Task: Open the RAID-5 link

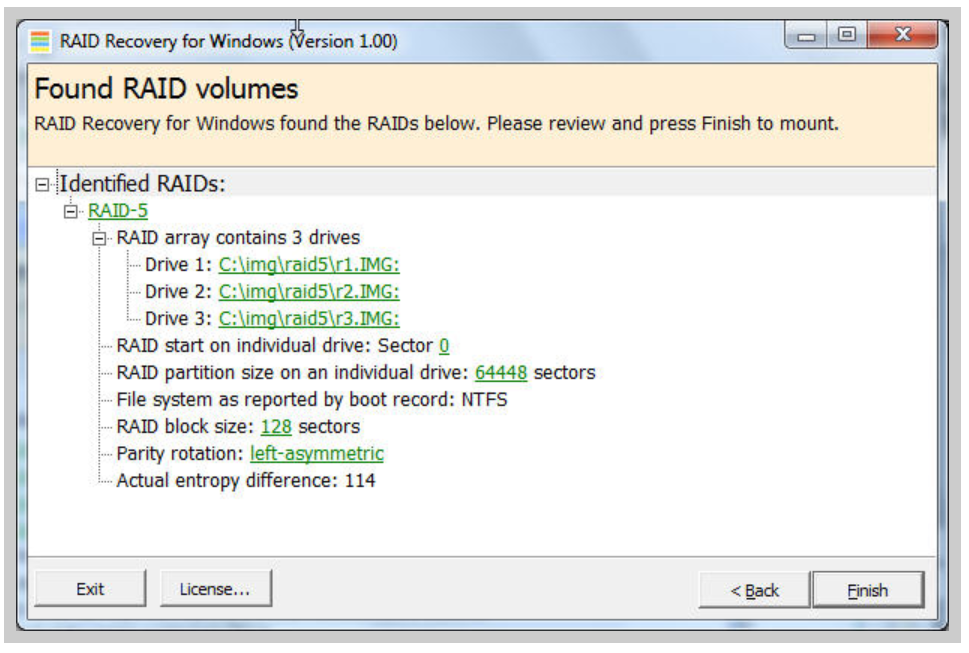Action: [x=118, y=211]
